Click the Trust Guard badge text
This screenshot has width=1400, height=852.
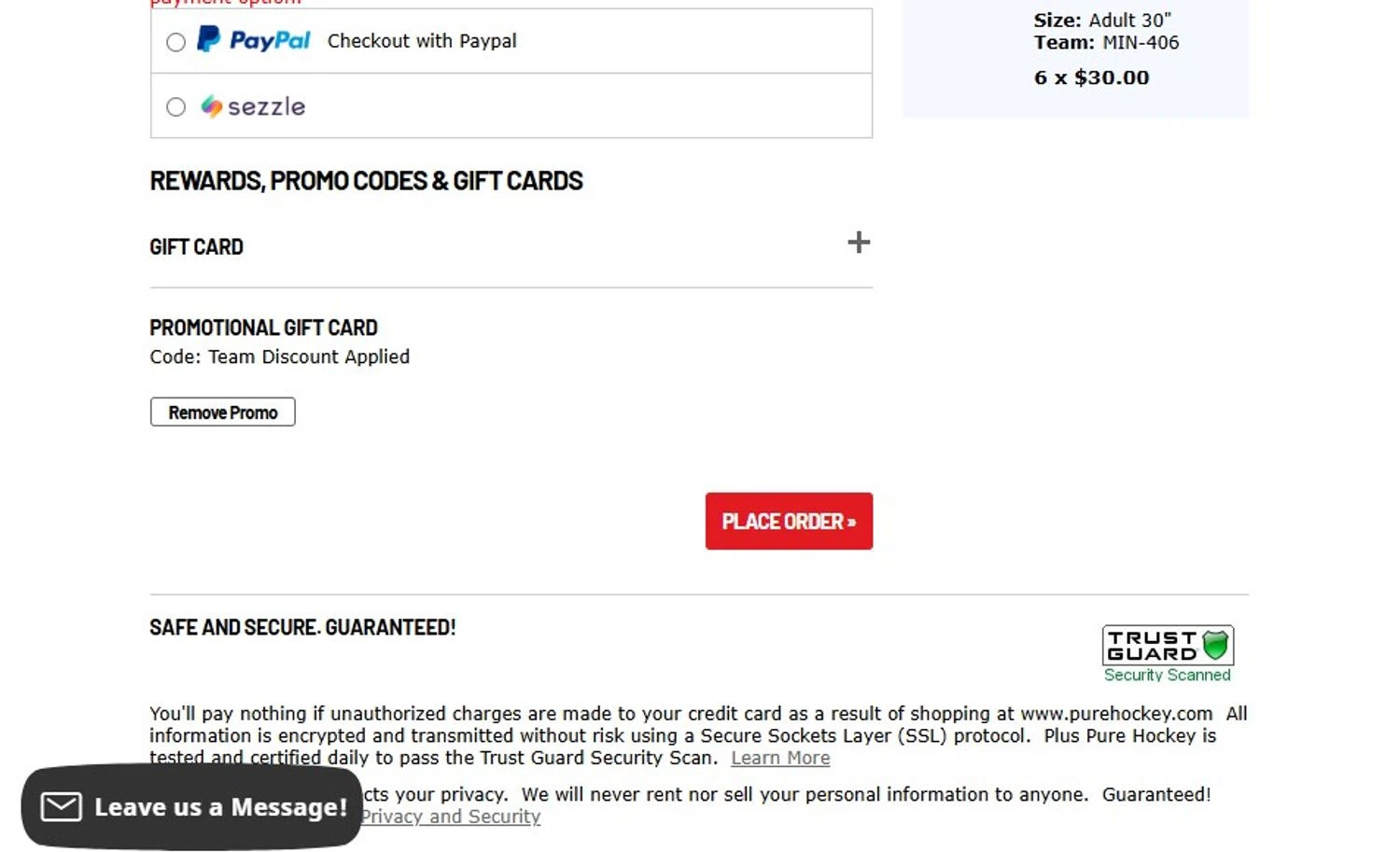coord(1152,646)
